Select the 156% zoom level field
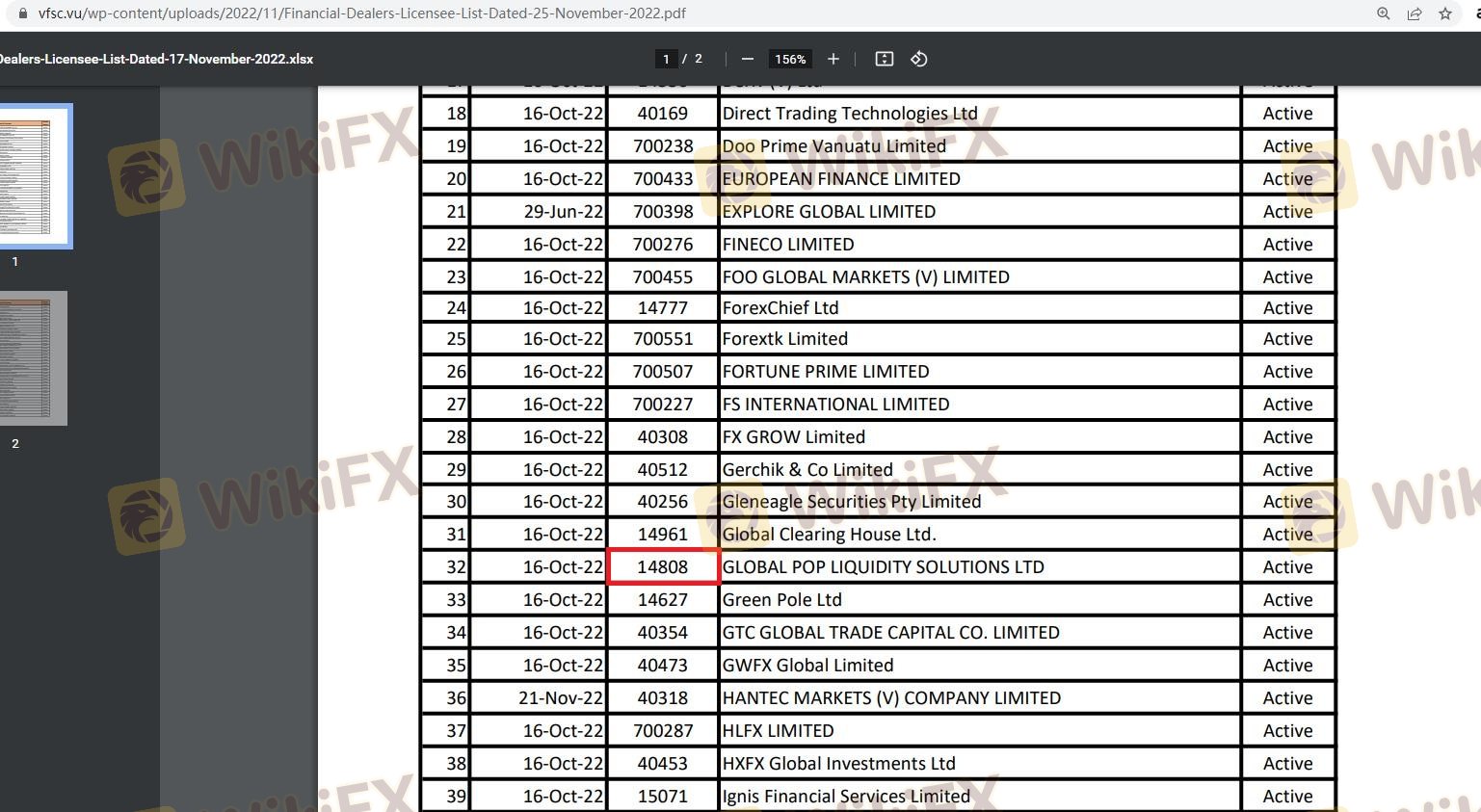The width and height of the screenshot is (1481, 812). (790, 59)
